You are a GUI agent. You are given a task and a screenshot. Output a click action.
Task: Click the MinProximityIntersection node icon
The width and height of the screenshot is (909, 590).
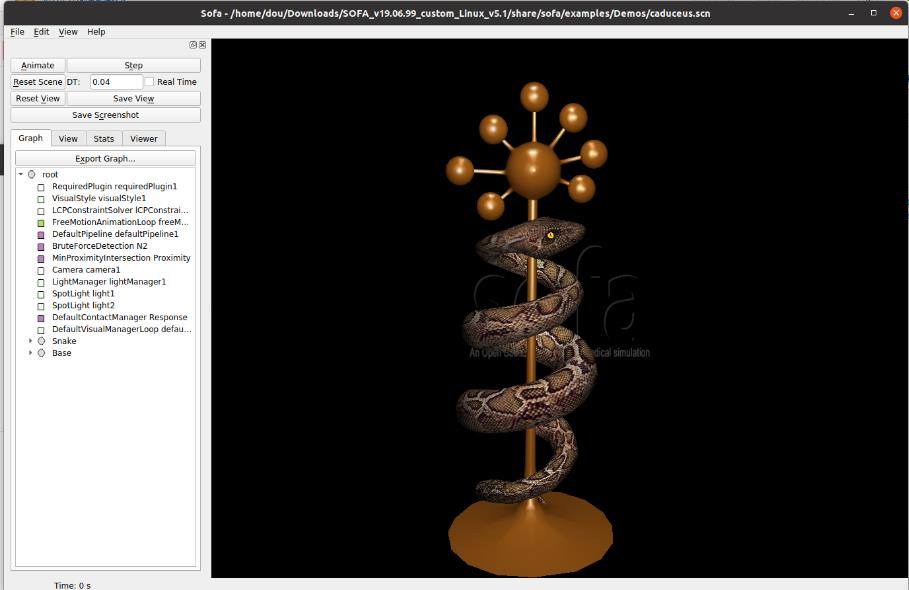tap(41, 258)
